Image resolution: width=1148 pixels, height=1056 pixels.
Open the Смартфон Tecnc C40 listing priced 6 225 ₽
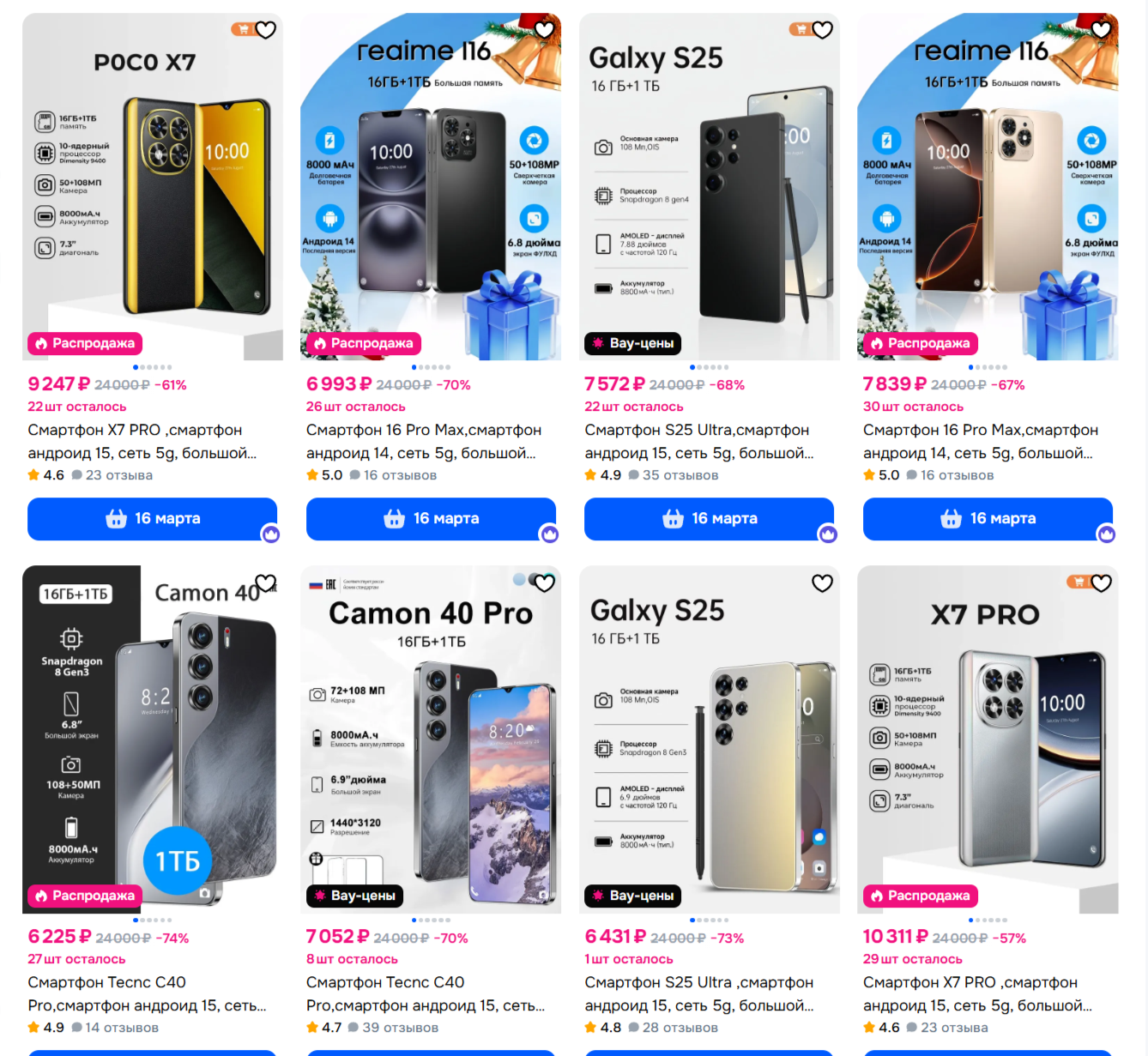[147, 993]
